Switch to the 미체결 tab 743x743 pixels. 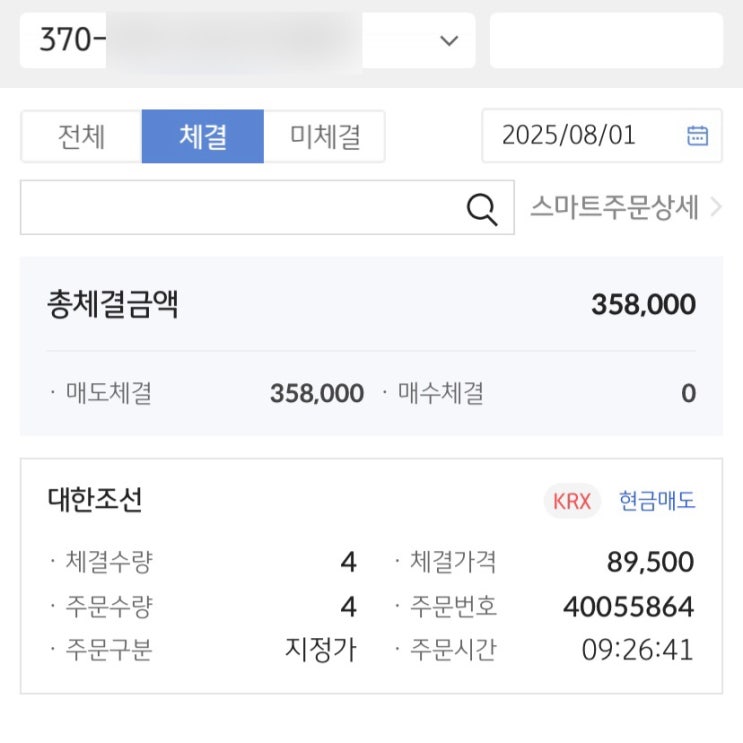coord(325,136)
